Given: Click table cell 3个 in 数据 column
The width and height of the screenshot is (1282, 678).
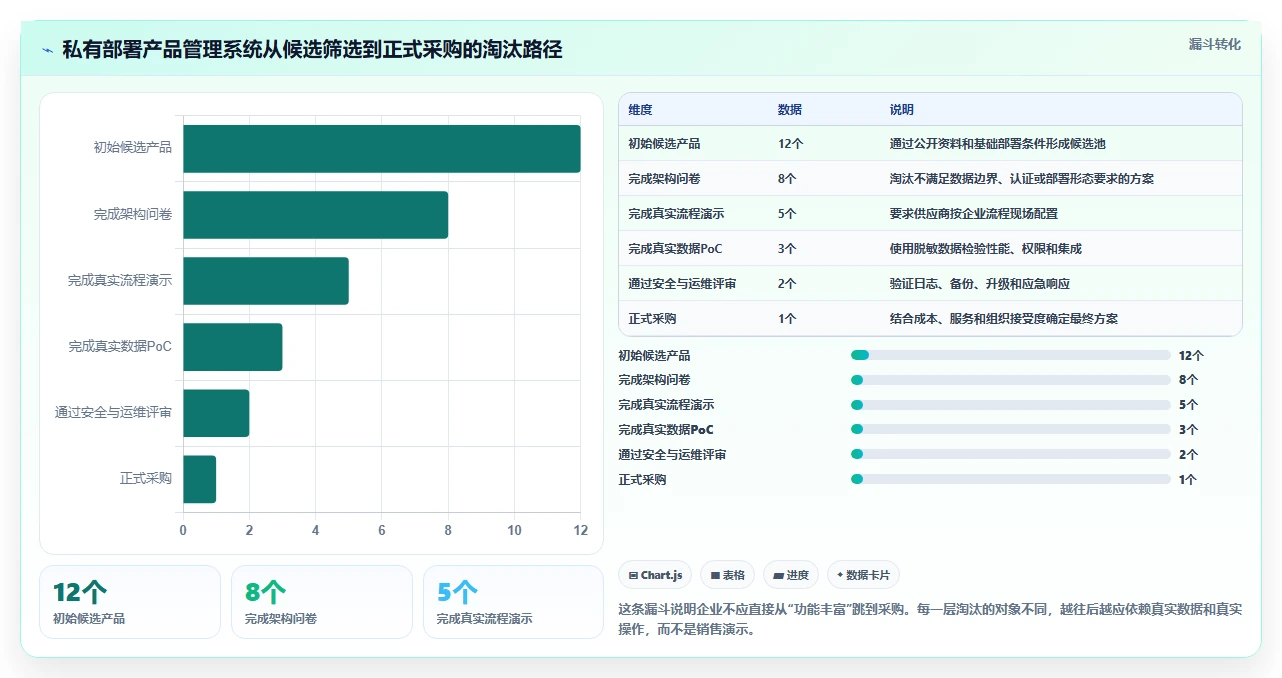Looking at the screenshot, I should pyautogui.click(x=787, y=249).
